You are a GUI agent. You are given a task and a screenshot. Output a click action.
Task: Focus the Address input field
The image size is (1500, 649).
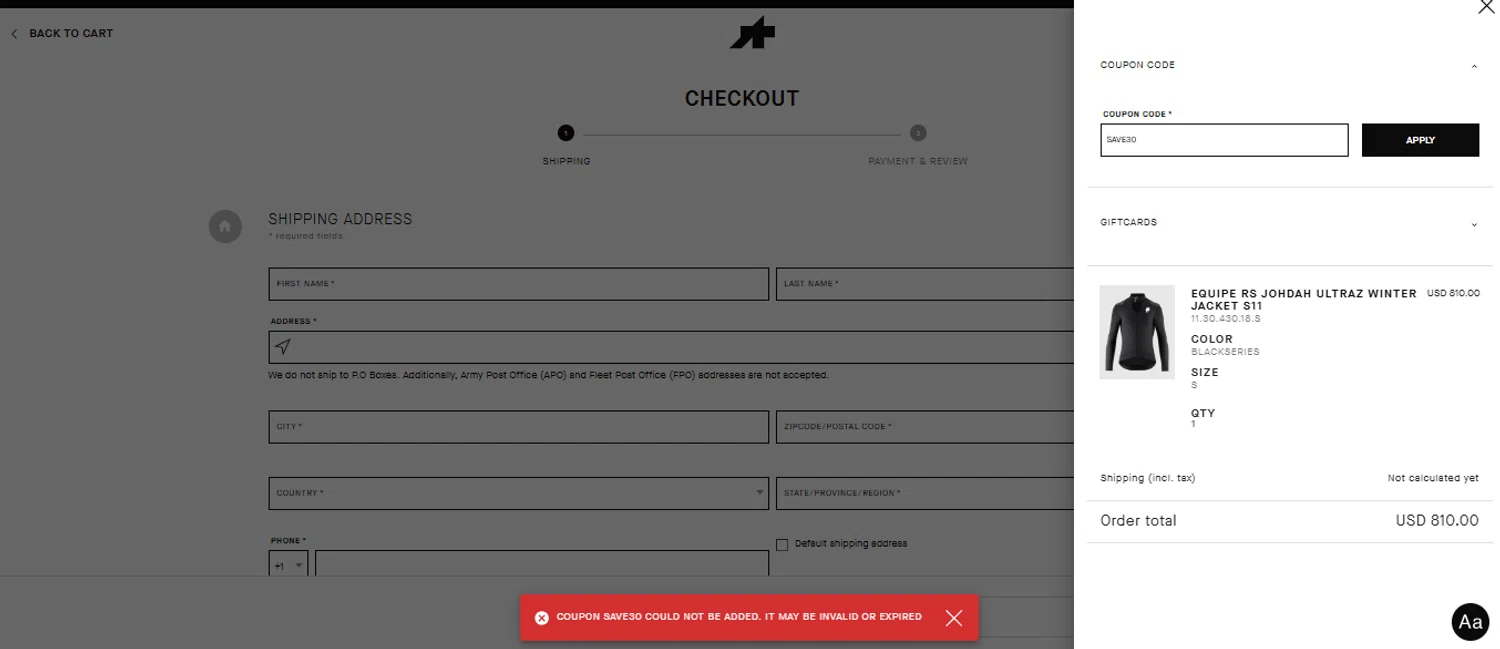click(x=672, y=347)
